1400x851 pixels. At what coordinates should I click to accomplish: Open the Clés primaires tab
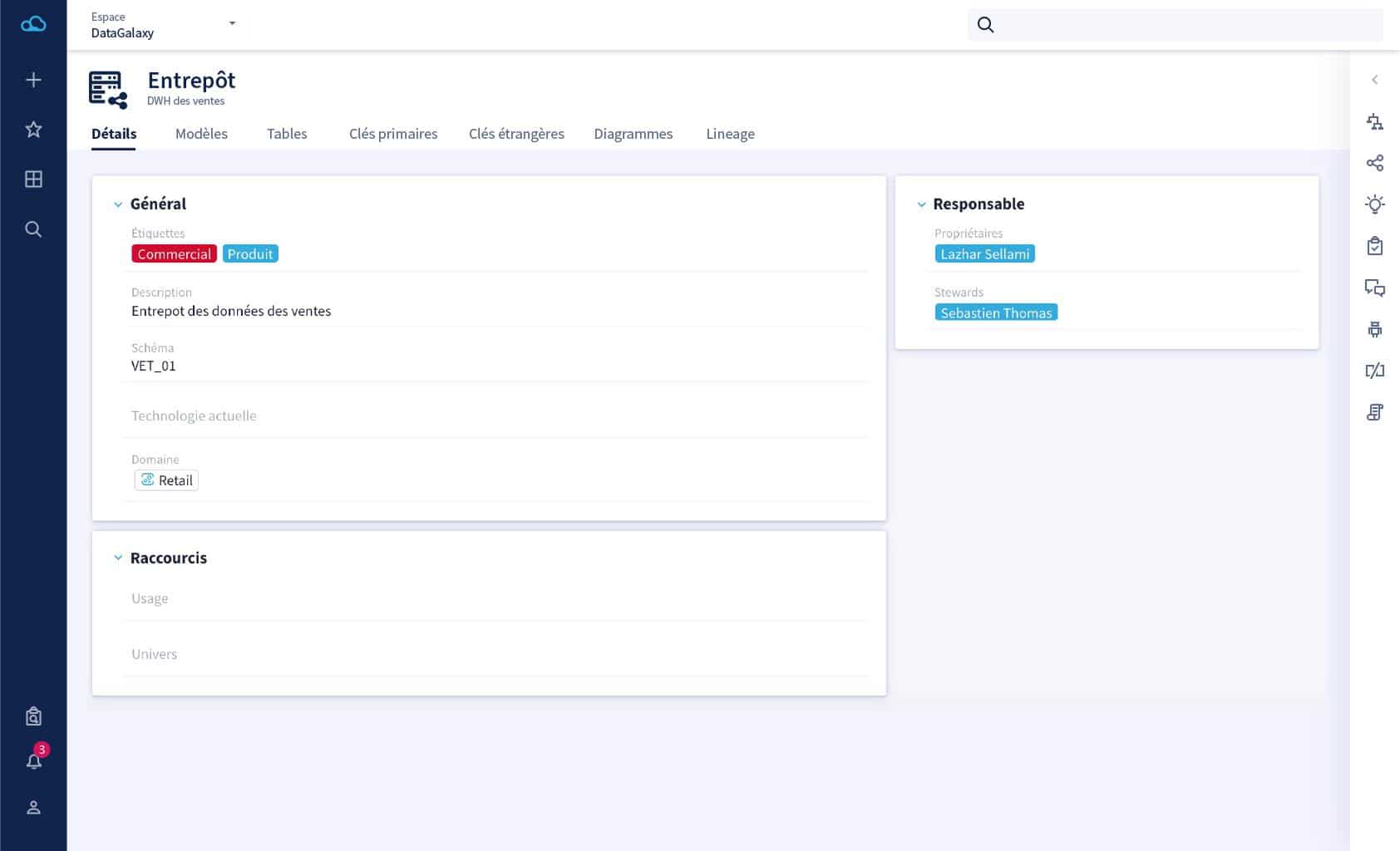[x=393, y=134]
